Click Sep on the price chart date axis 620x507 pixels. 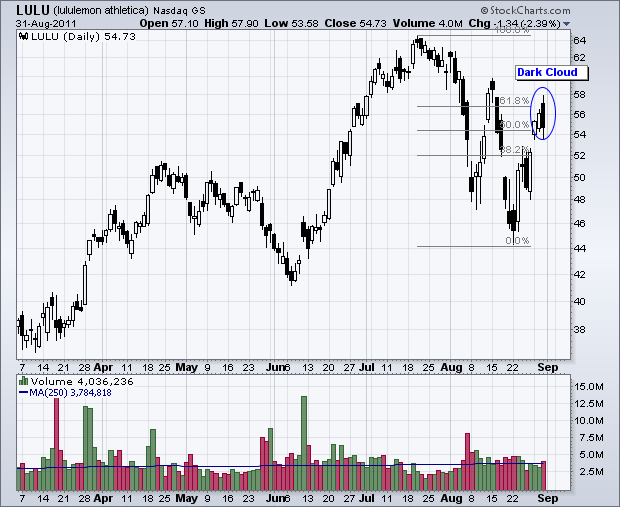pyautogui.click(x=548, y=367)
